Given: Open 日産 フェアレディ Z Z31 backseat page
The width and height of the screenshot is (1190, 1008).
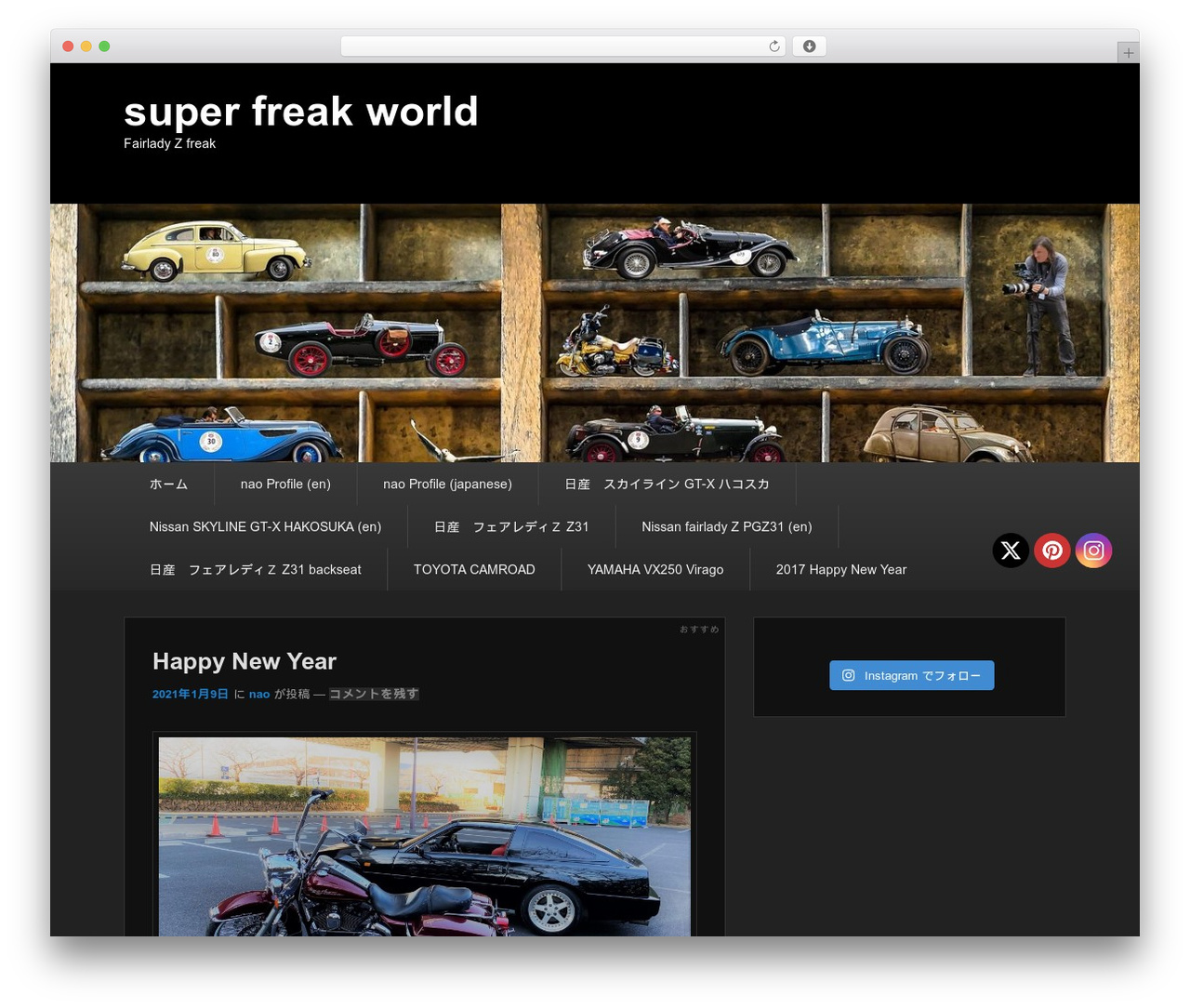Looking at the screenshot, I should [x=256, y=569].
